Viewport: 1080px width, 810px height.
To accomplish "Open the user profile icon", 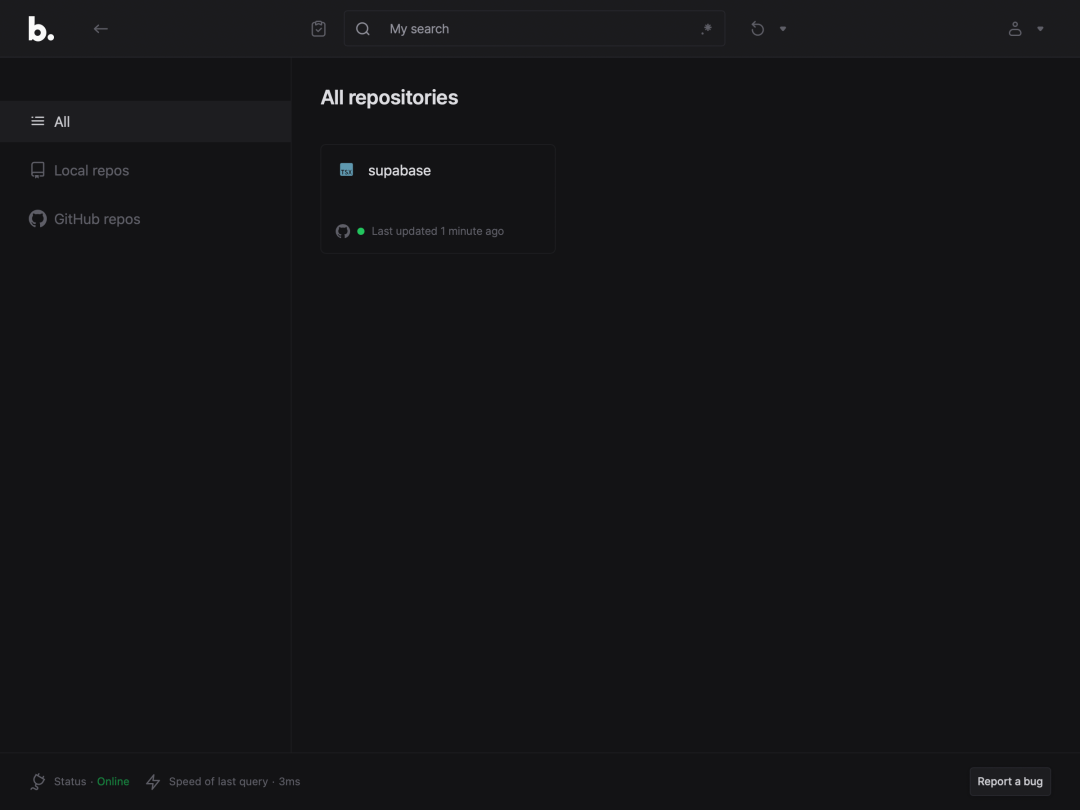I will (x=1015, y=29).
